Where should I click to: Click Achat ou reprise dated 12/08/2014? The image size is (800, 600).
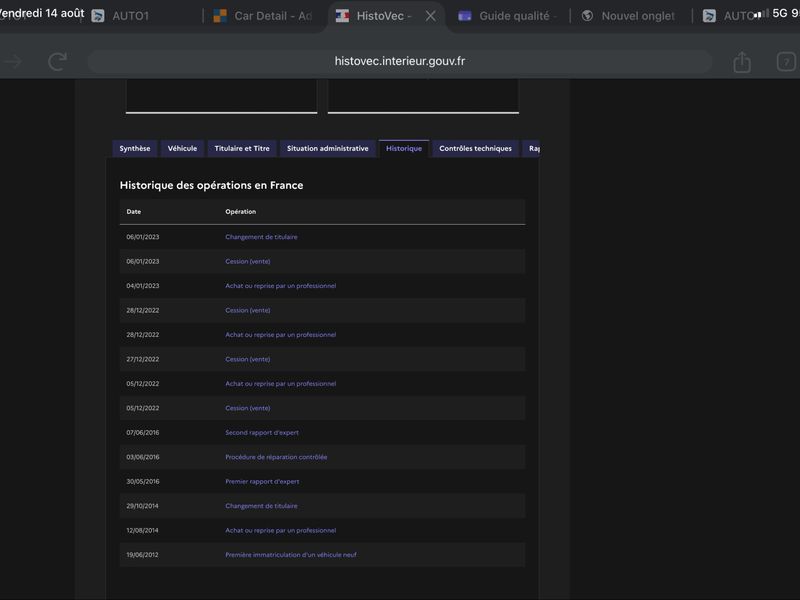(281, 531)
